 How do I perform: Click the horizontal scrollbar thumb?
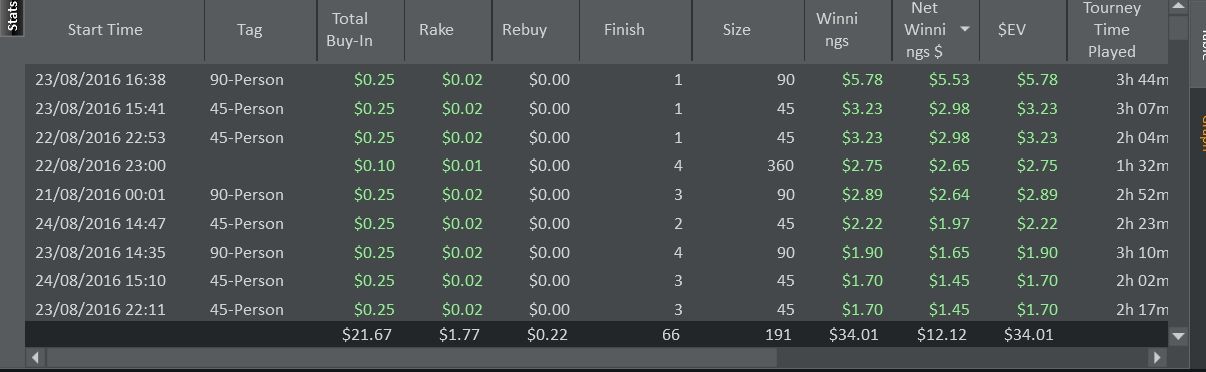click(x=411, y=357)
